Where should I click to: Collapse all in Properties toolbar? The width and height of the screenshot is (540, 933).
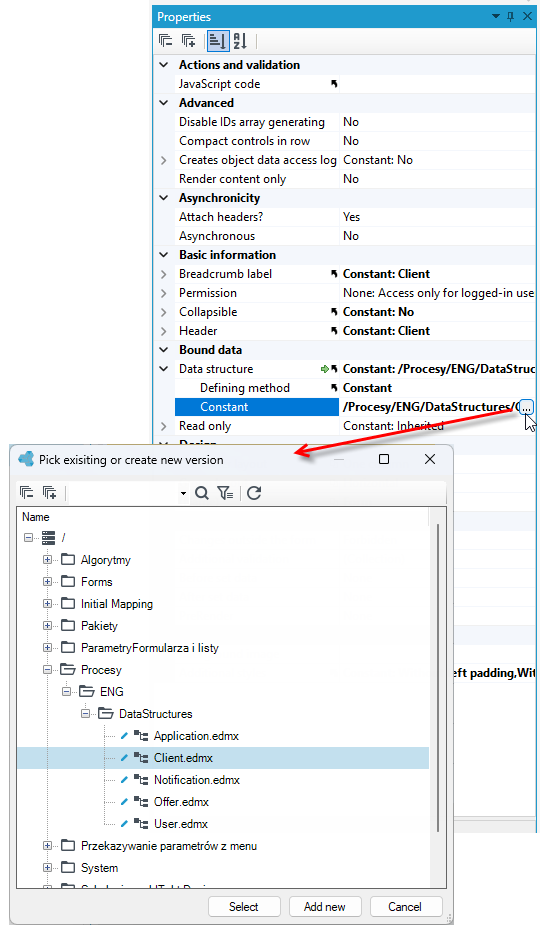coord(166,41)
